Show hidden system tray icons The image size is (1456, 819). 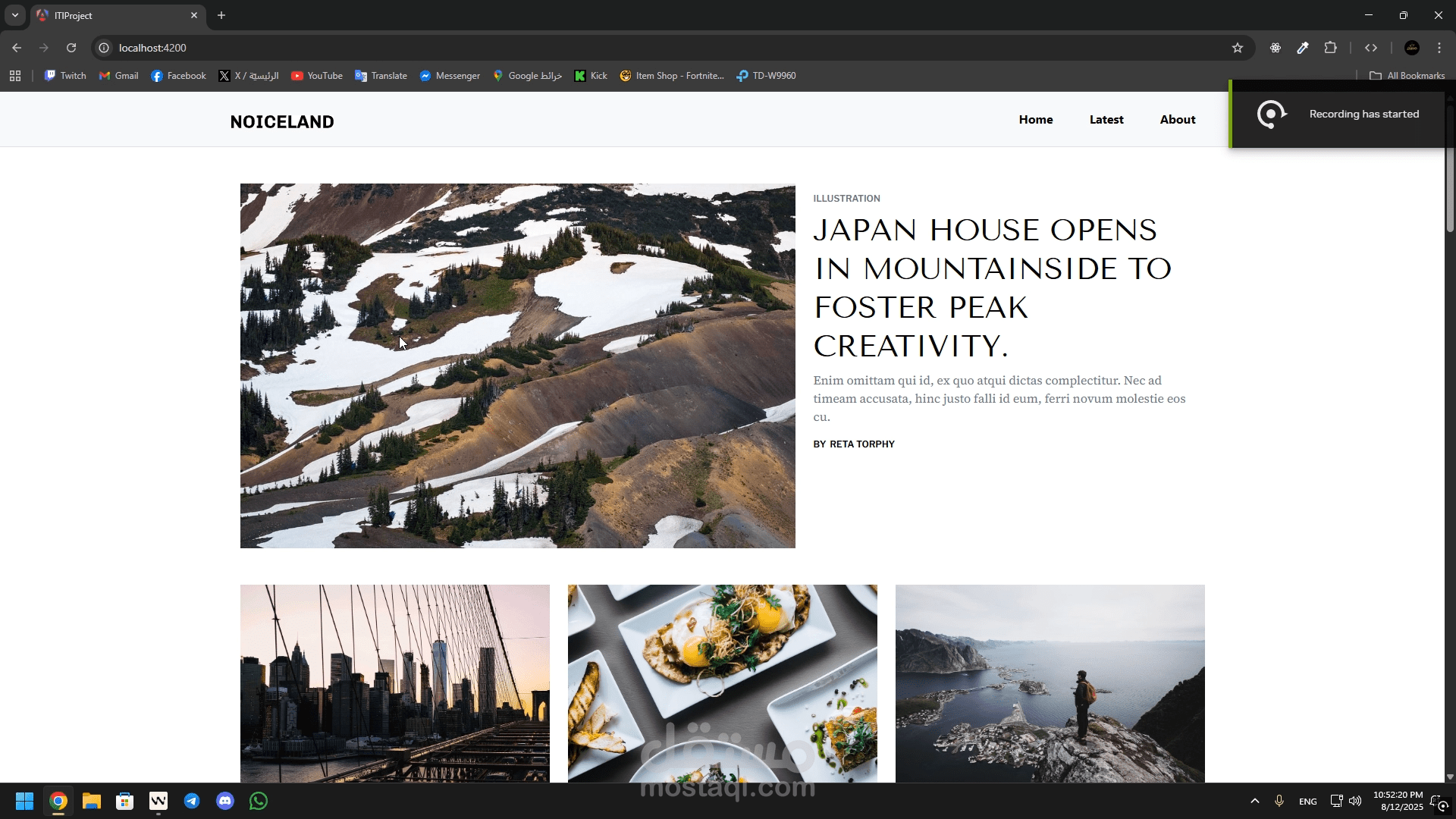(1255, 801)
